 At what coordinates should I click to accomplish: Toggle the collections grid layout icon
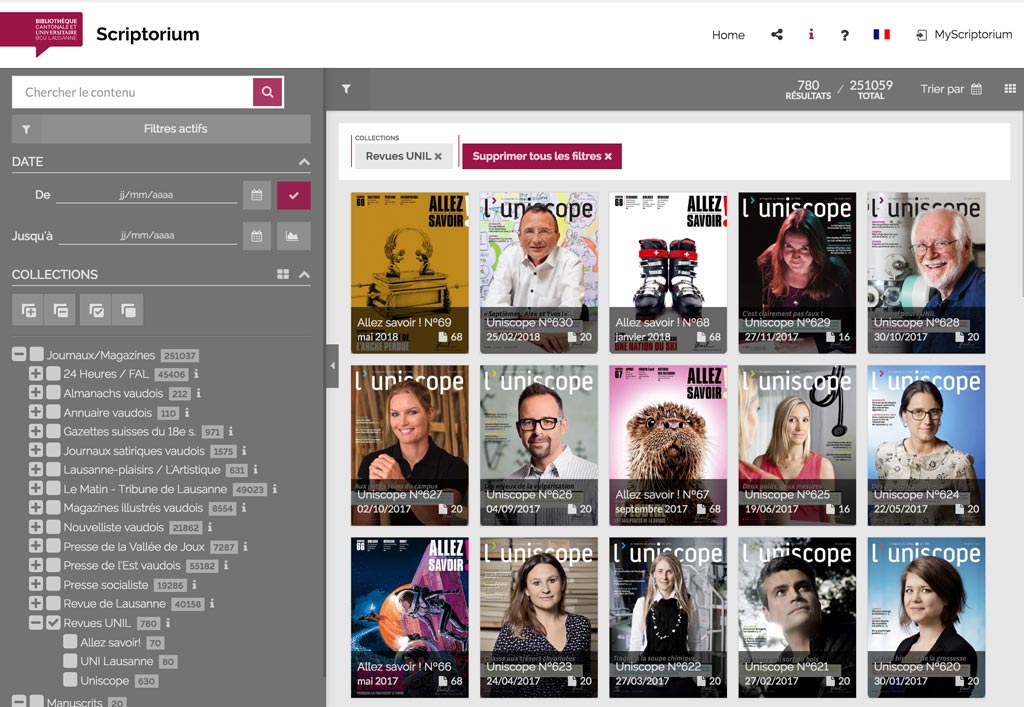click(x=283, y=274)
